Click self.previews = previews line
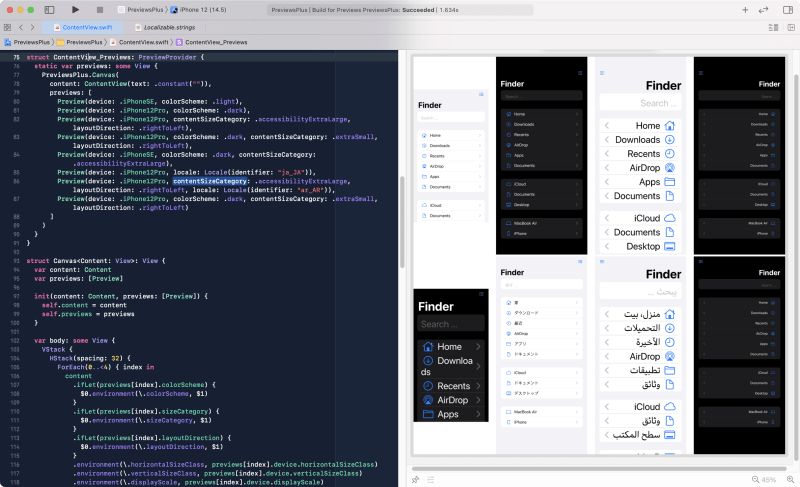 (x=88, y=314)
